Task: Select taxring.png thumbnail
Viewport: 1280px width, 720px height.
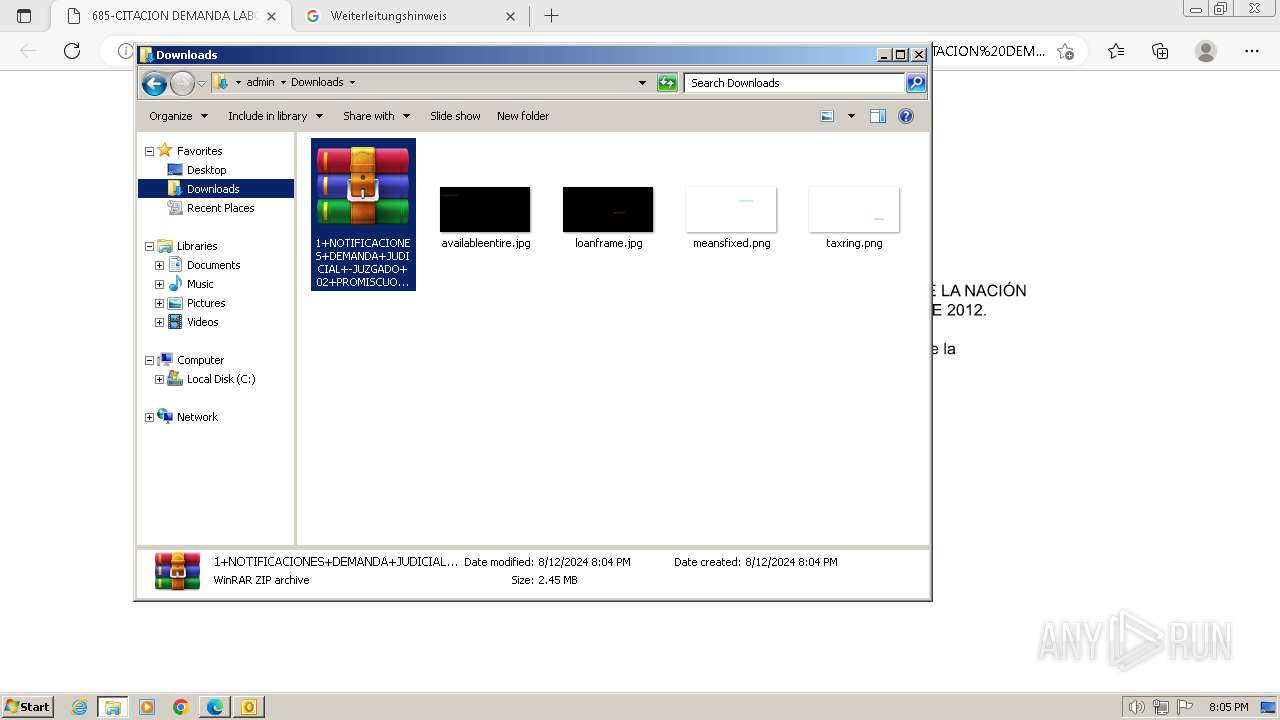Action: 854,209
